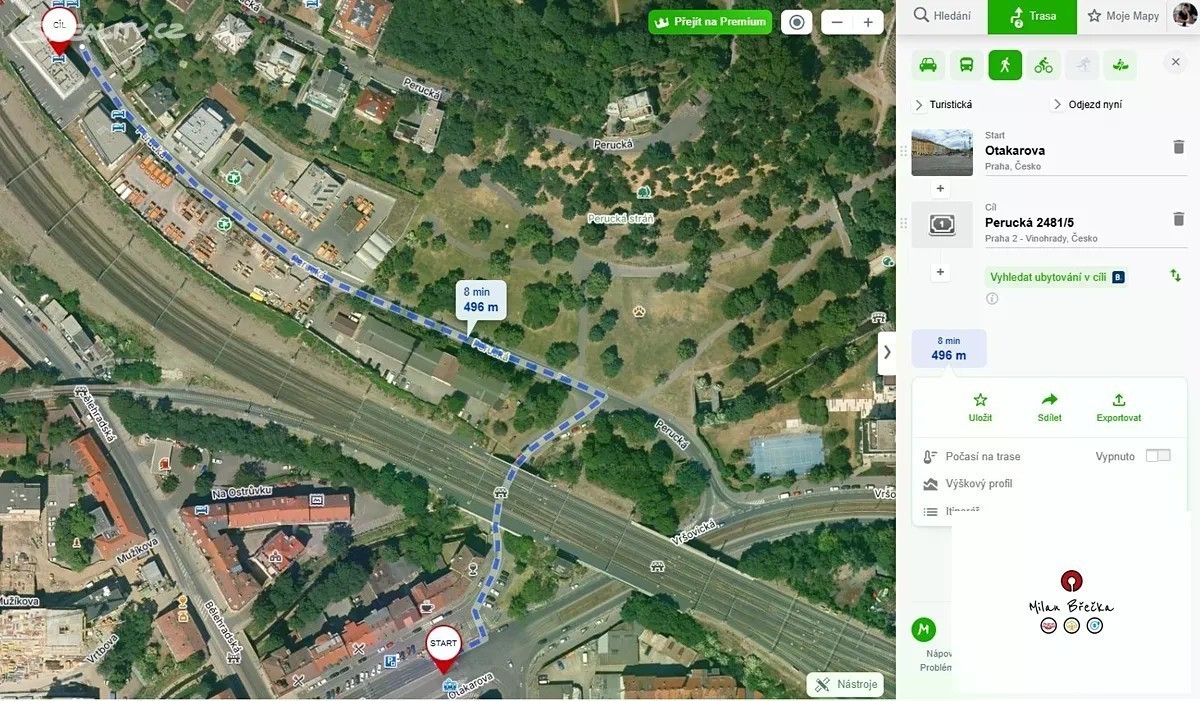Remove the Perucká 2481/5 destination
The width and height of the screenshot is (1200, 701).
[x=1178, y=219]
